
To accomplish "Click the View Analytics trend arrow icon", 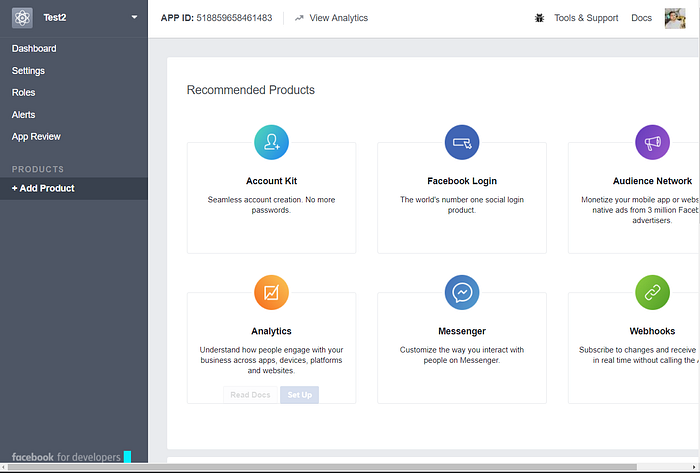I will (x=299, y=18).
